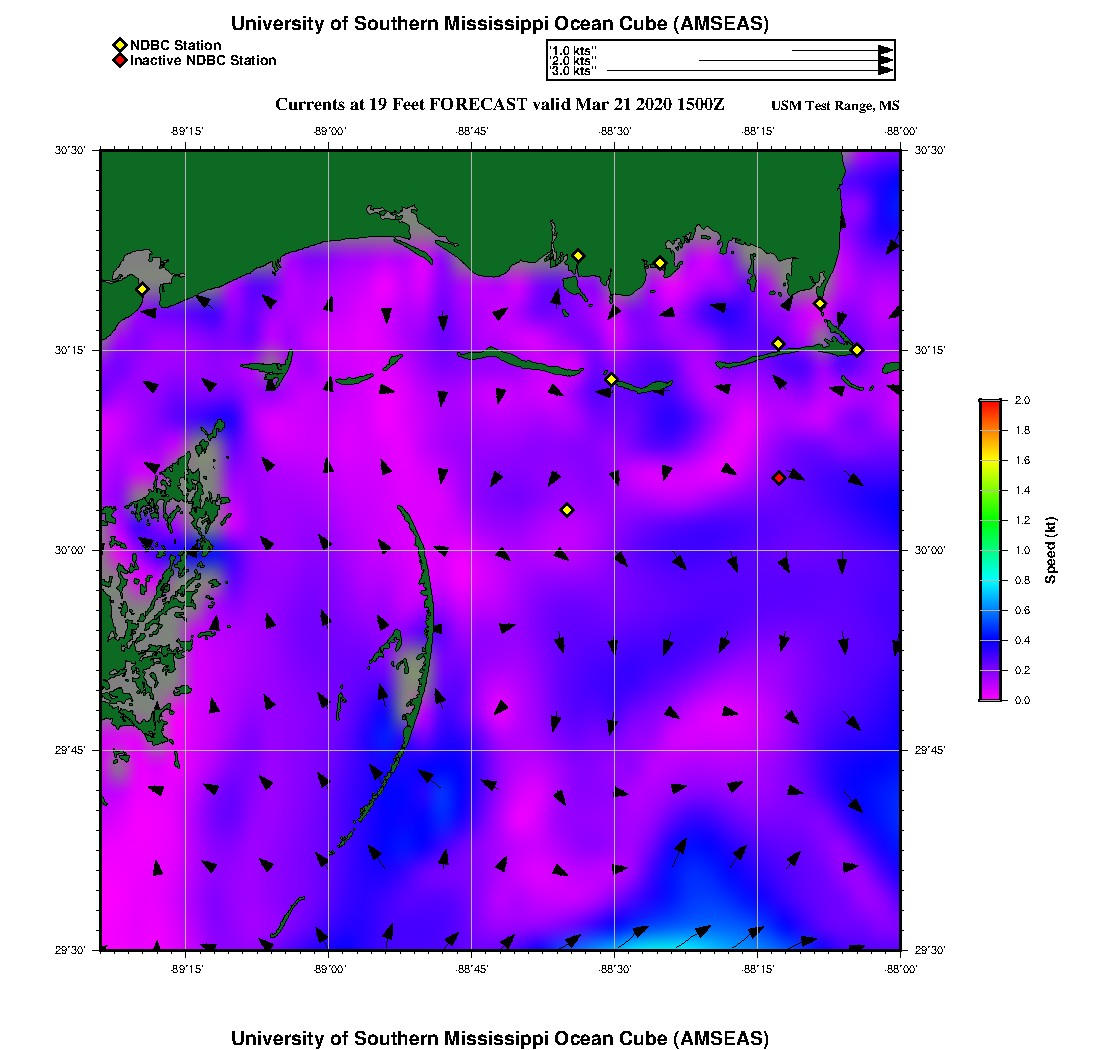Click the Currents at 19 Feet FORECAST heading

pos(499,105)
